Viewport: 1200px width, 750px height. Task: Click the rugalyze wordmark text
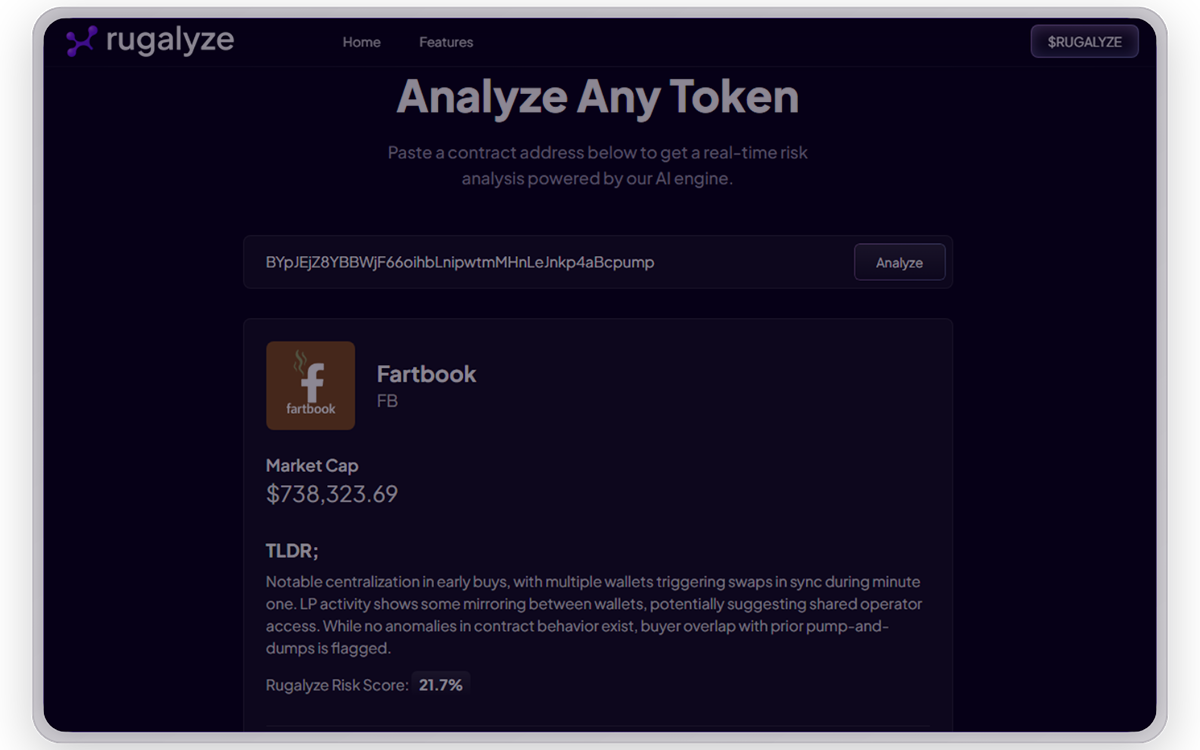point(170,40)
